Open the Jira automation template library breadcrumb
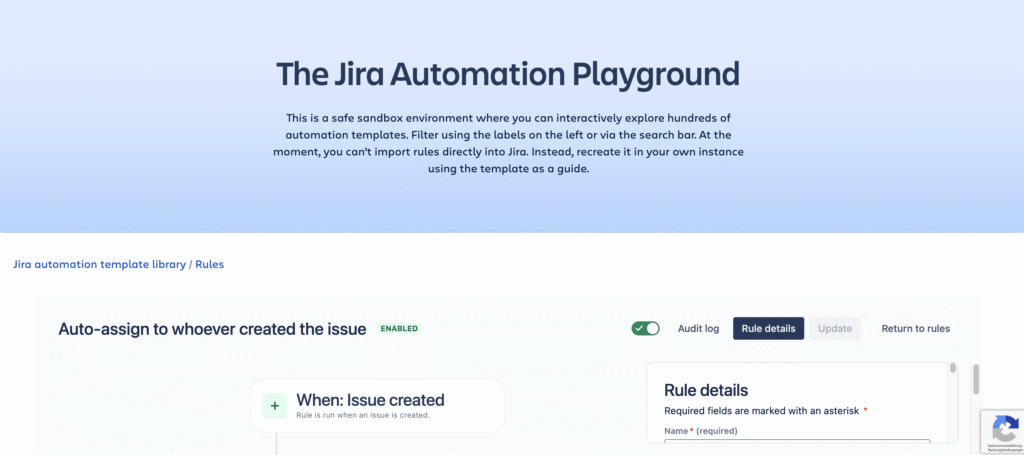This screenshot has width=1024, height=455. [x=99, y=265]
